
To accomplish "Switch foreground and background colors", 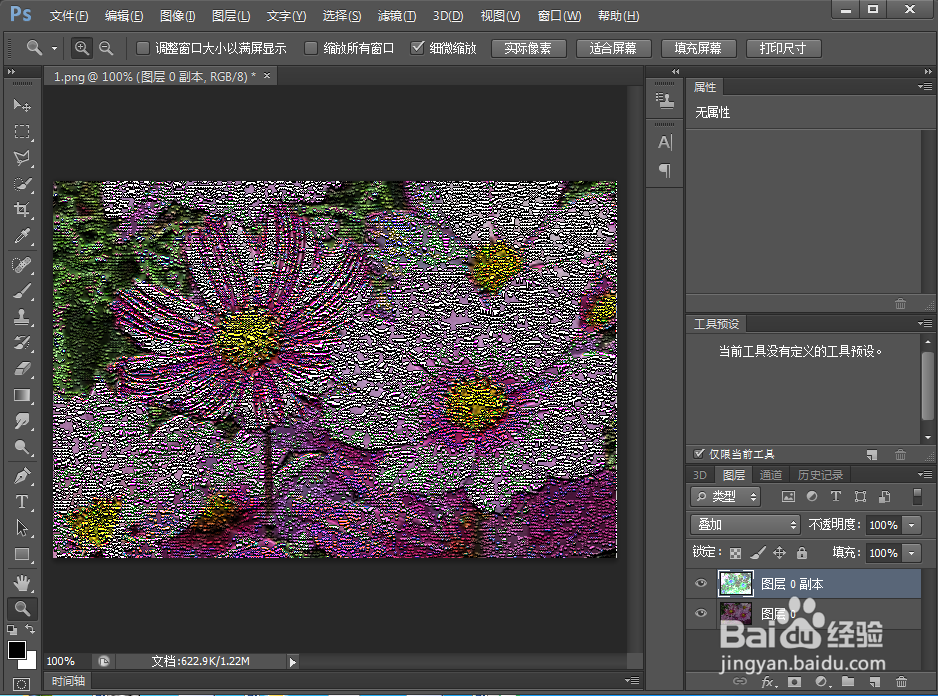I will point(30,629).
